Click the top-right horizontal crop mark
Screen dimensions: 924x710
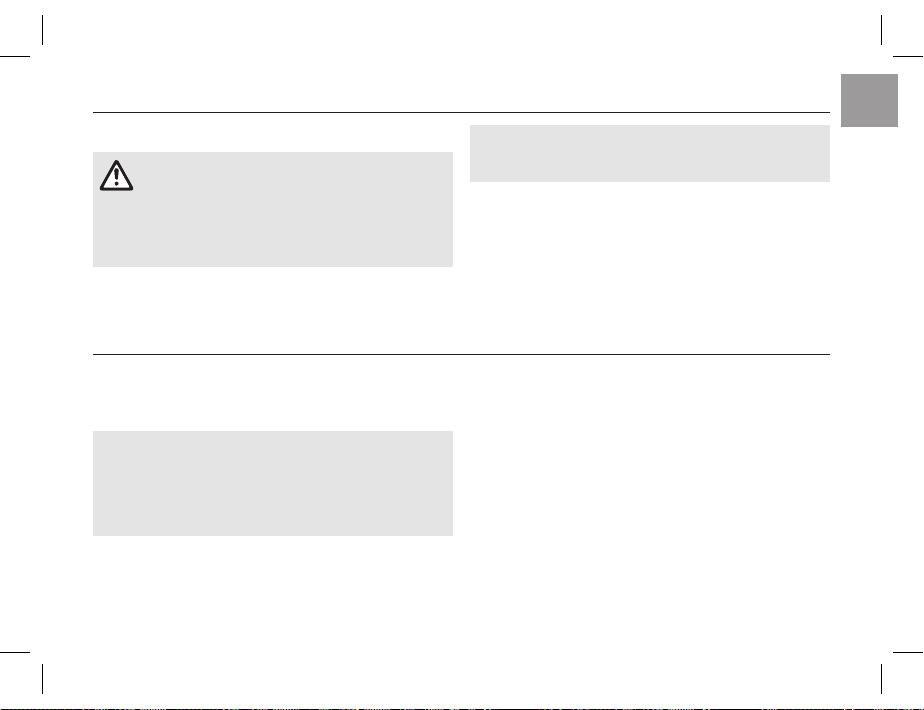(907, 58)
